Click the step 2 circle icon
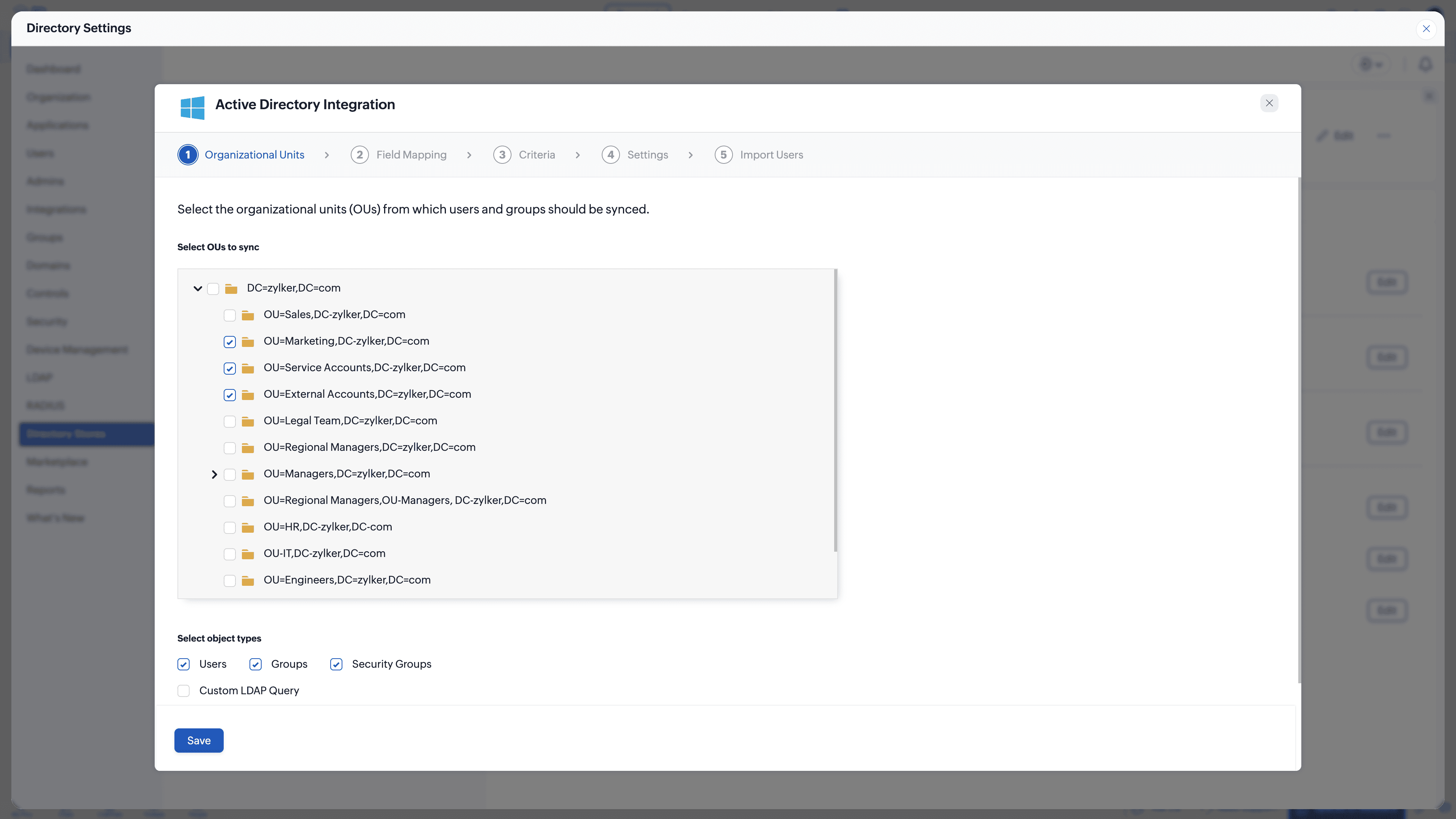Viewport: 1456px width, 819px height. (359, 155)
